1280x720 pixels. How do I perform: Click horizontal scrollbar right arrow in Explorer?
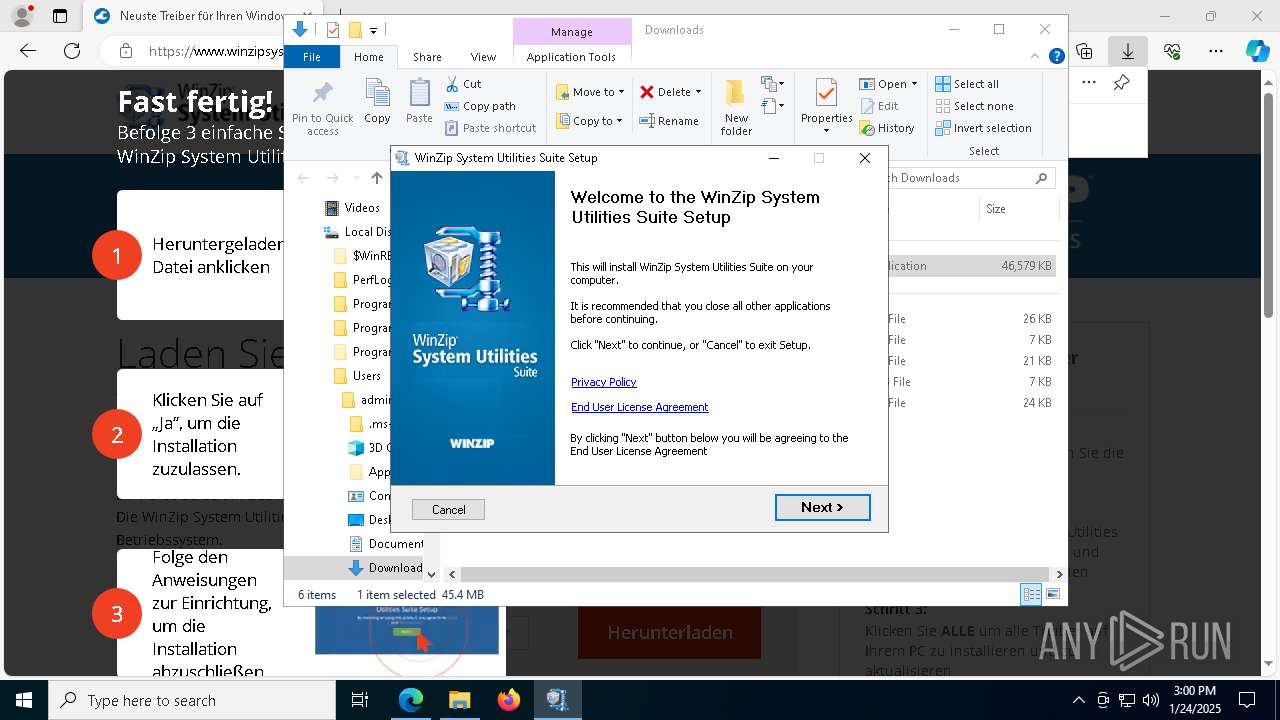click(1059, 574)
